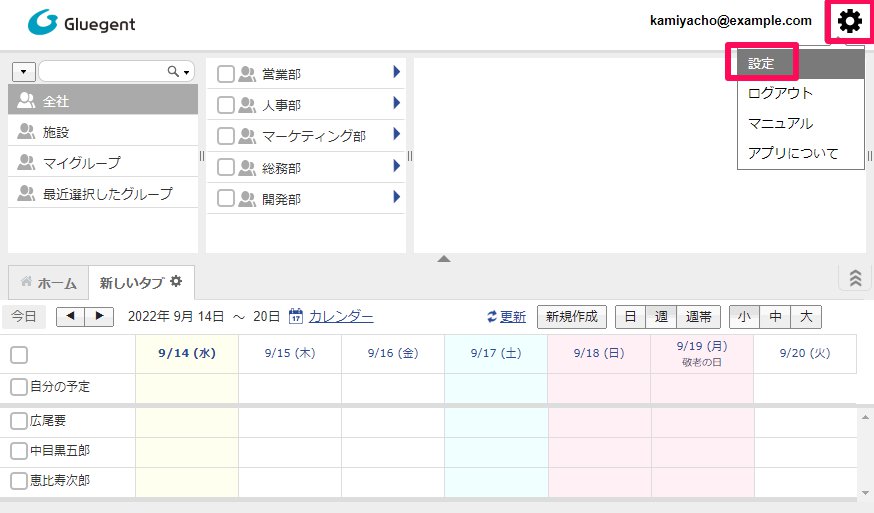The width and height of the screenshot is (874, 513).
Task: Click the calendar icon beside カレンダー
Action: [295, 316]
